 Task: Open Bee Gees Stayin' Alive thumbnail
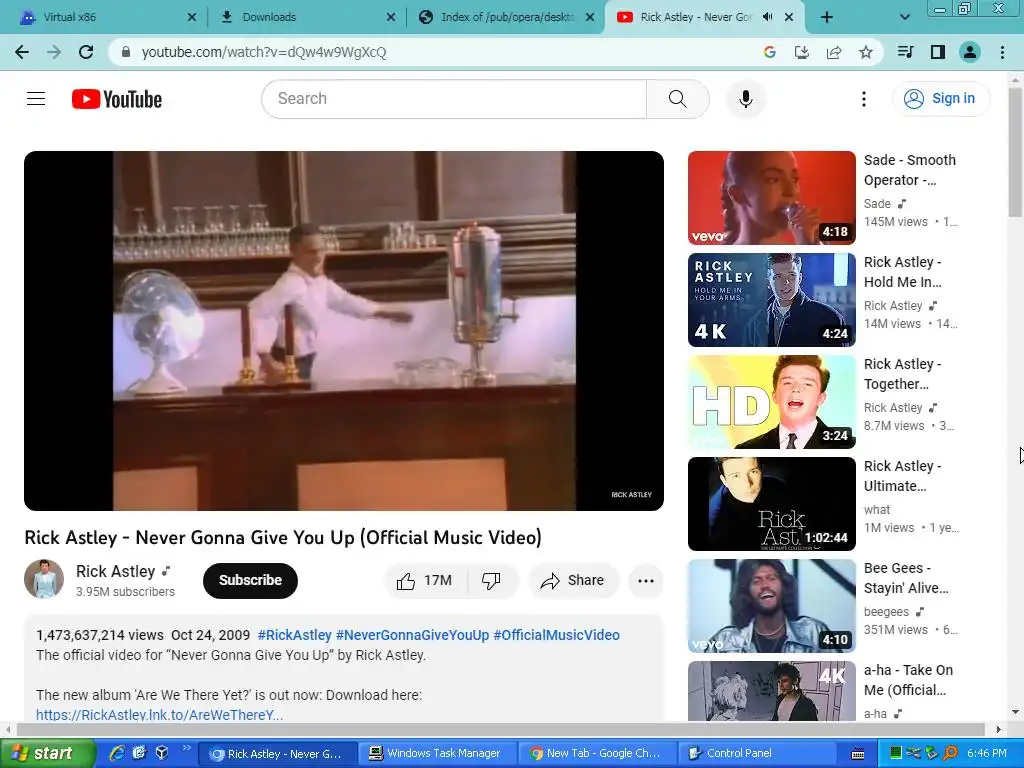[771, 605]
